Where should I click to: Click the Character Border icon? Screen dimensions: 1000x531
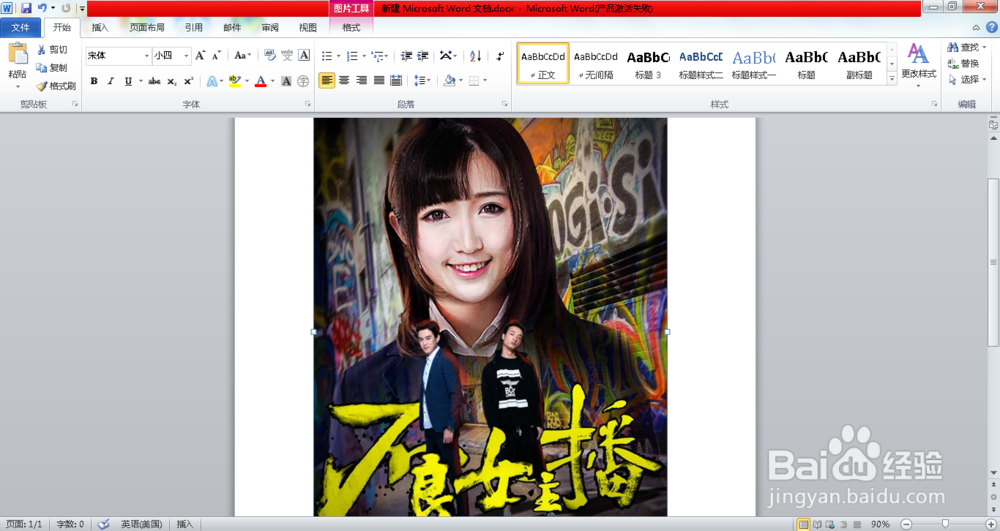(x=304, y=55)
